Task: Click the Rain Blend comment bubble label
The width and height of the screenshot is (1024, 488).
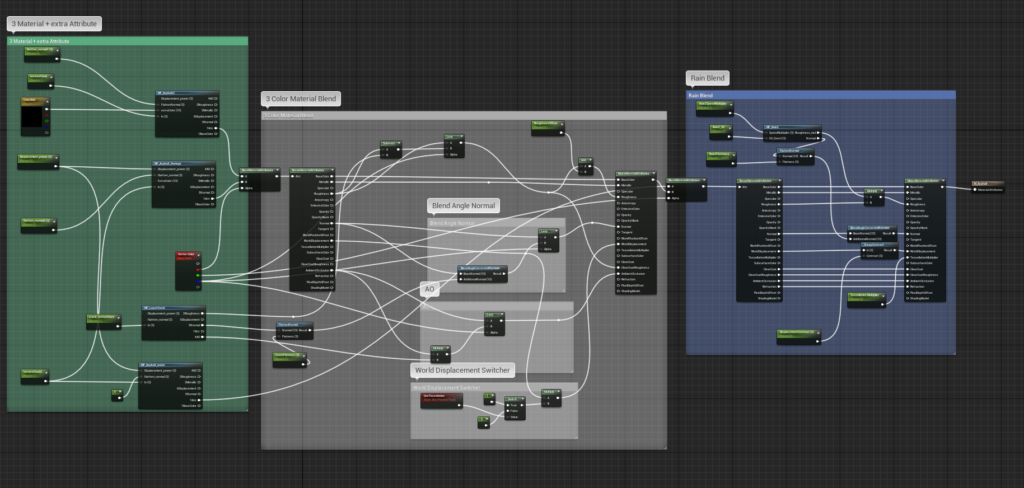Action: [x=707, y=78]
